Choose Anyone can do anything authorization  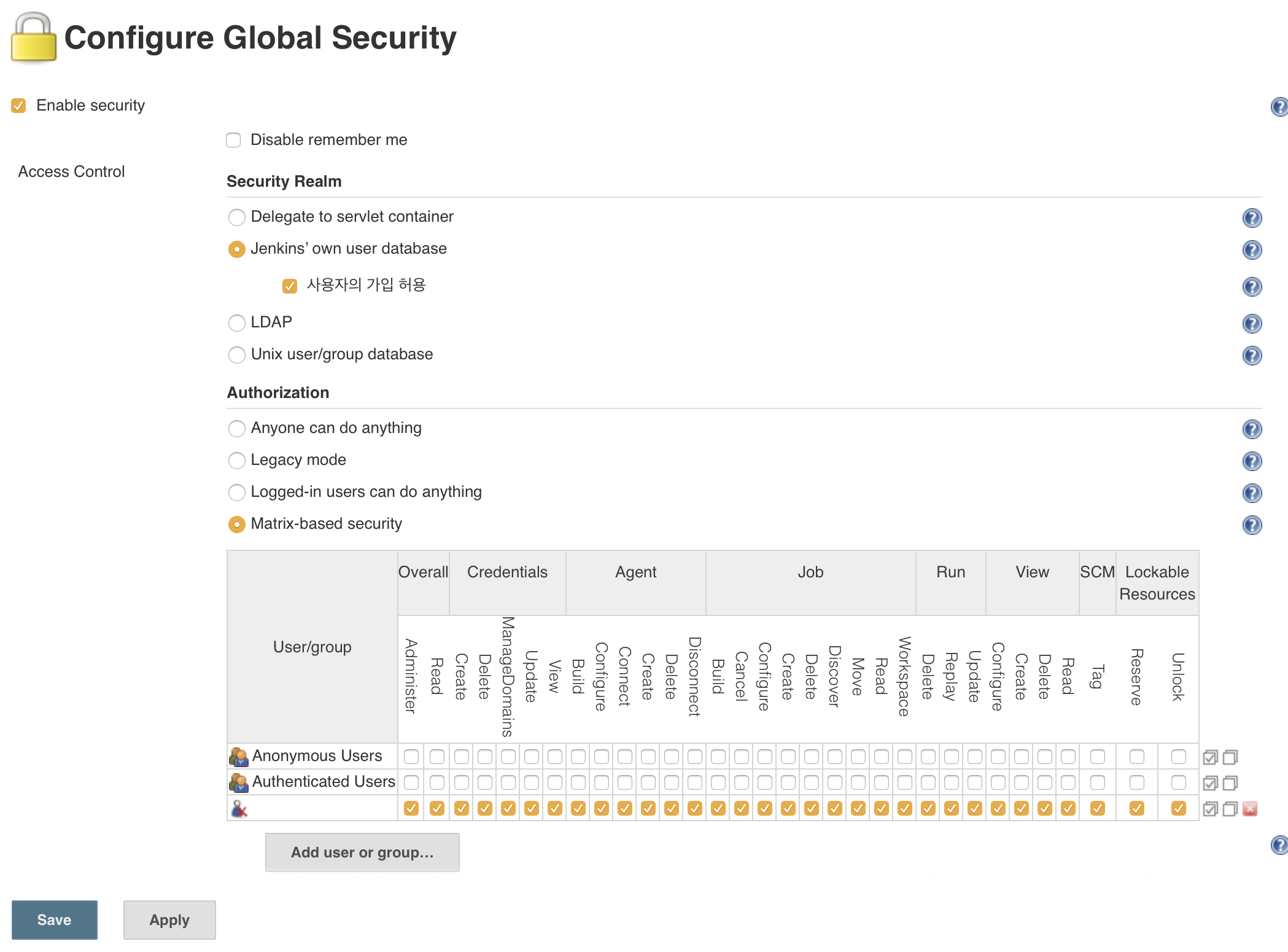(236, 428)
